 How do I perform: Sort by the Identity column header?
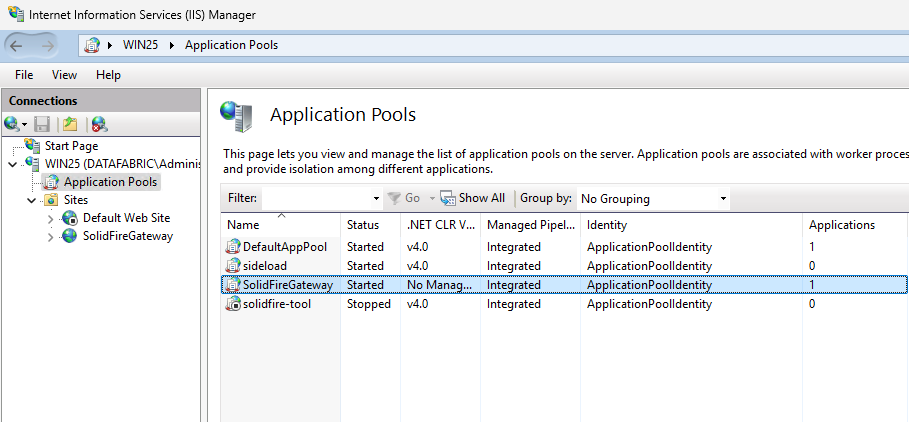[x=692, y=225]
